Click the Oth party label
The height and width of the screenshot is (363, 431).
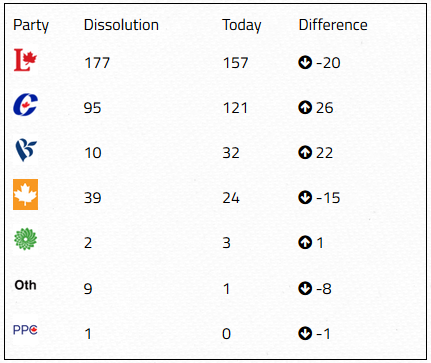coord(25,285)
